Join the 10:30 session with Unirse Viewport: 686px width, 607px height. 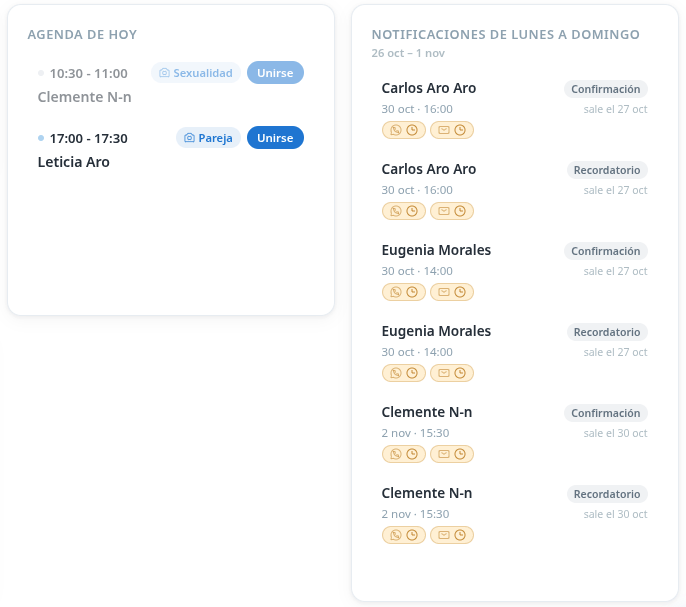(275, 73)
